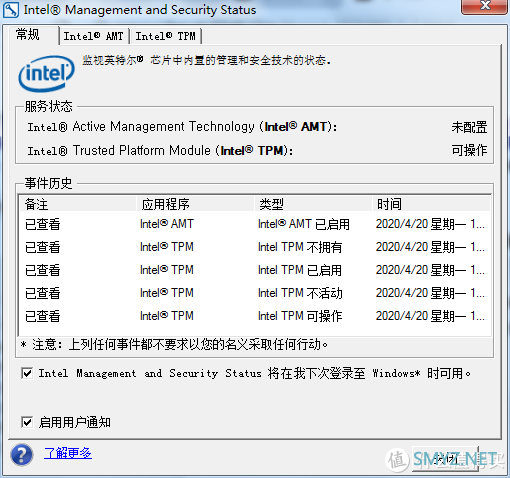Click the 可操作 TPM status value
Image resolution: width=510 pixels, height=478 pixels.
coord(469,150)
